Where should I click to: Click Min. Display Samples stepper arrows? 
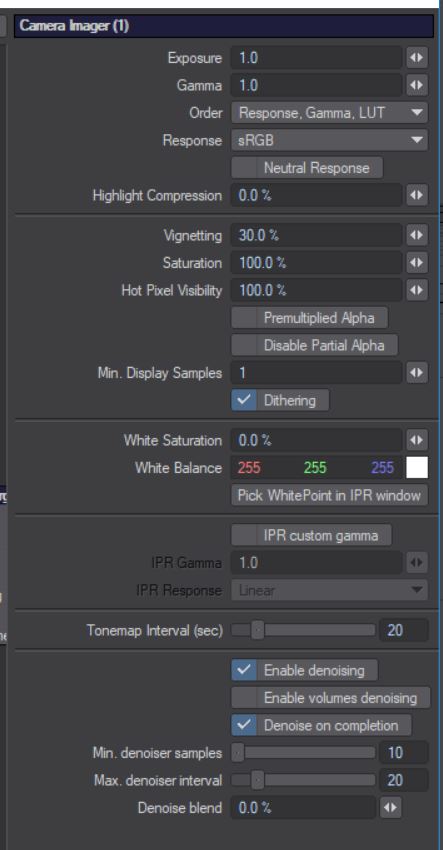click(x=416, y=373)
